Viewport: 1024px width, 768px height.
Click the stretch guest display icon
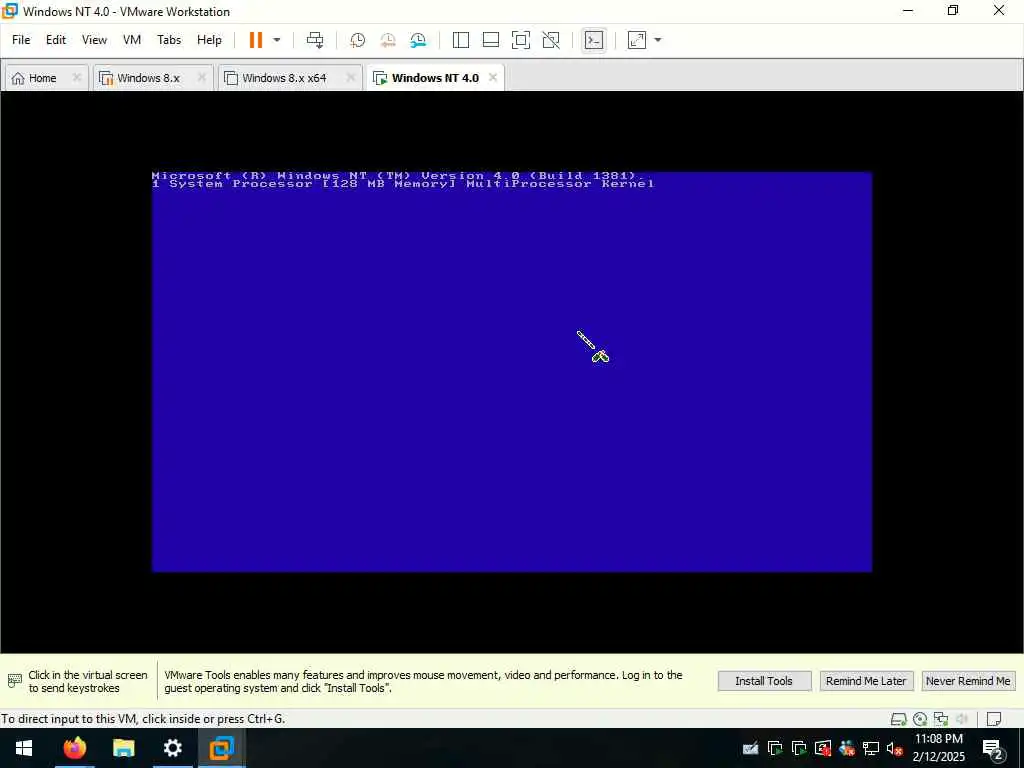[x=637, y=40]
